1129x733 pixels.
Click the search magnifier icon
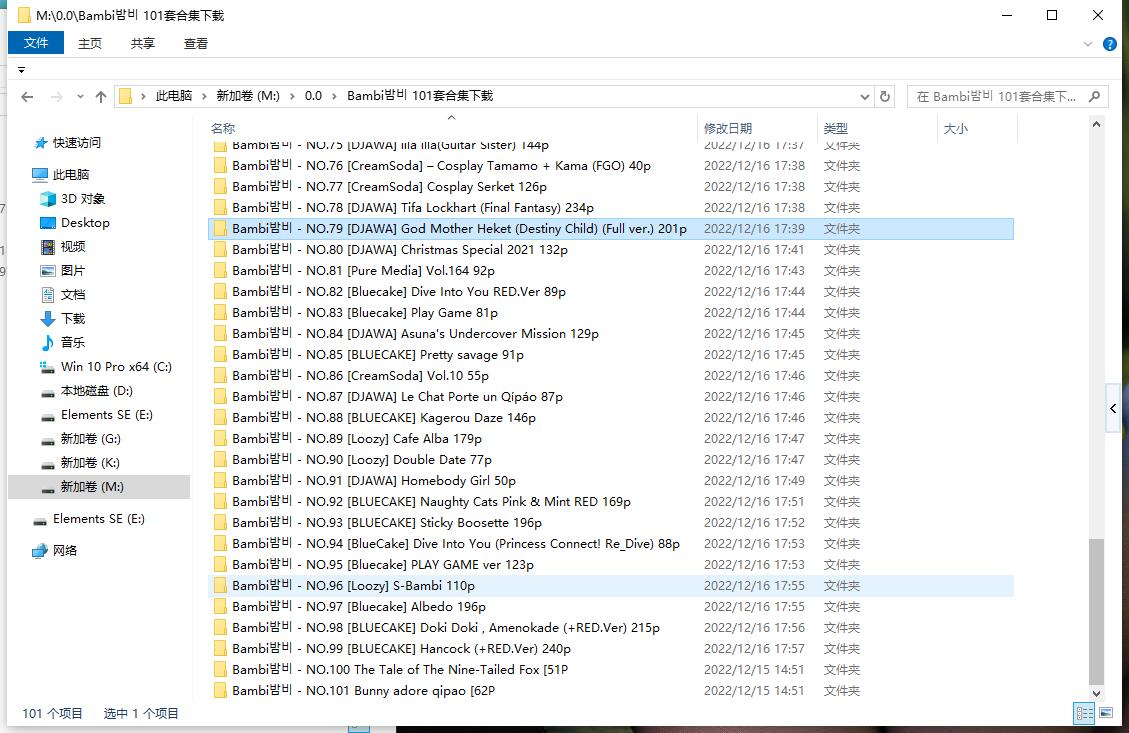pyautogui.click(x=1094, y=96)
